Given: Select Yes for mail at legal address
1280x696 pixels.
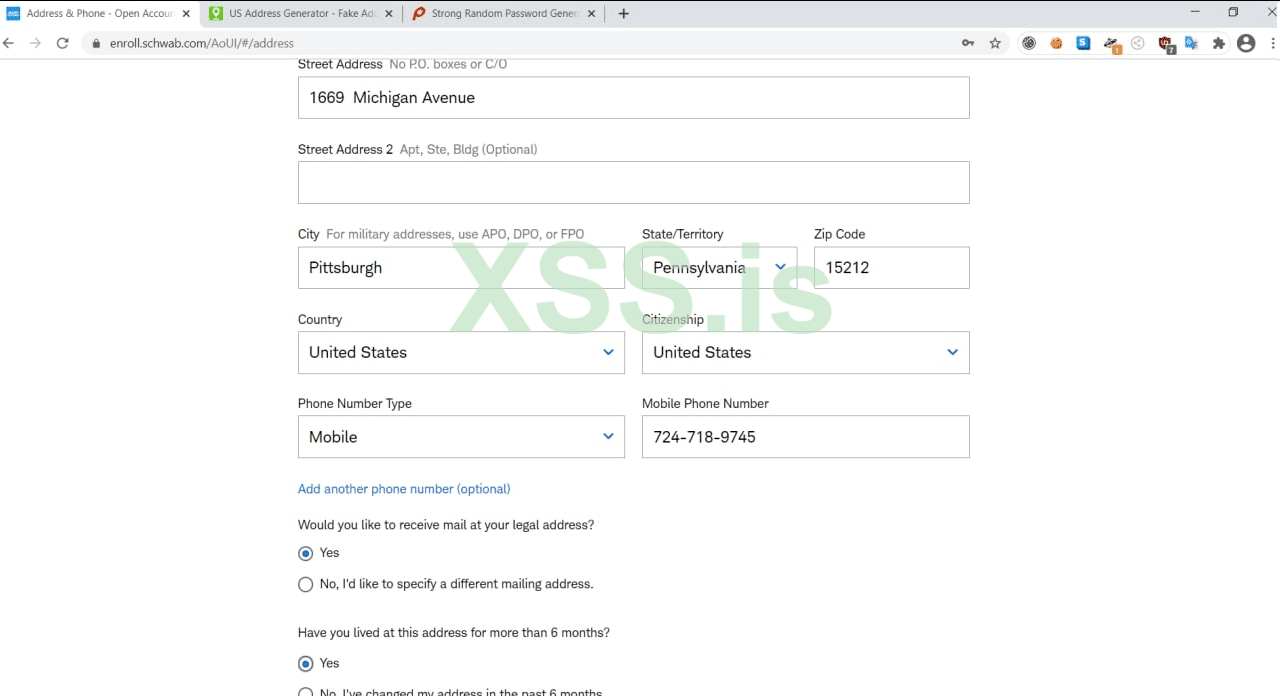Looking at the screenshot, I should pos(306,553).
